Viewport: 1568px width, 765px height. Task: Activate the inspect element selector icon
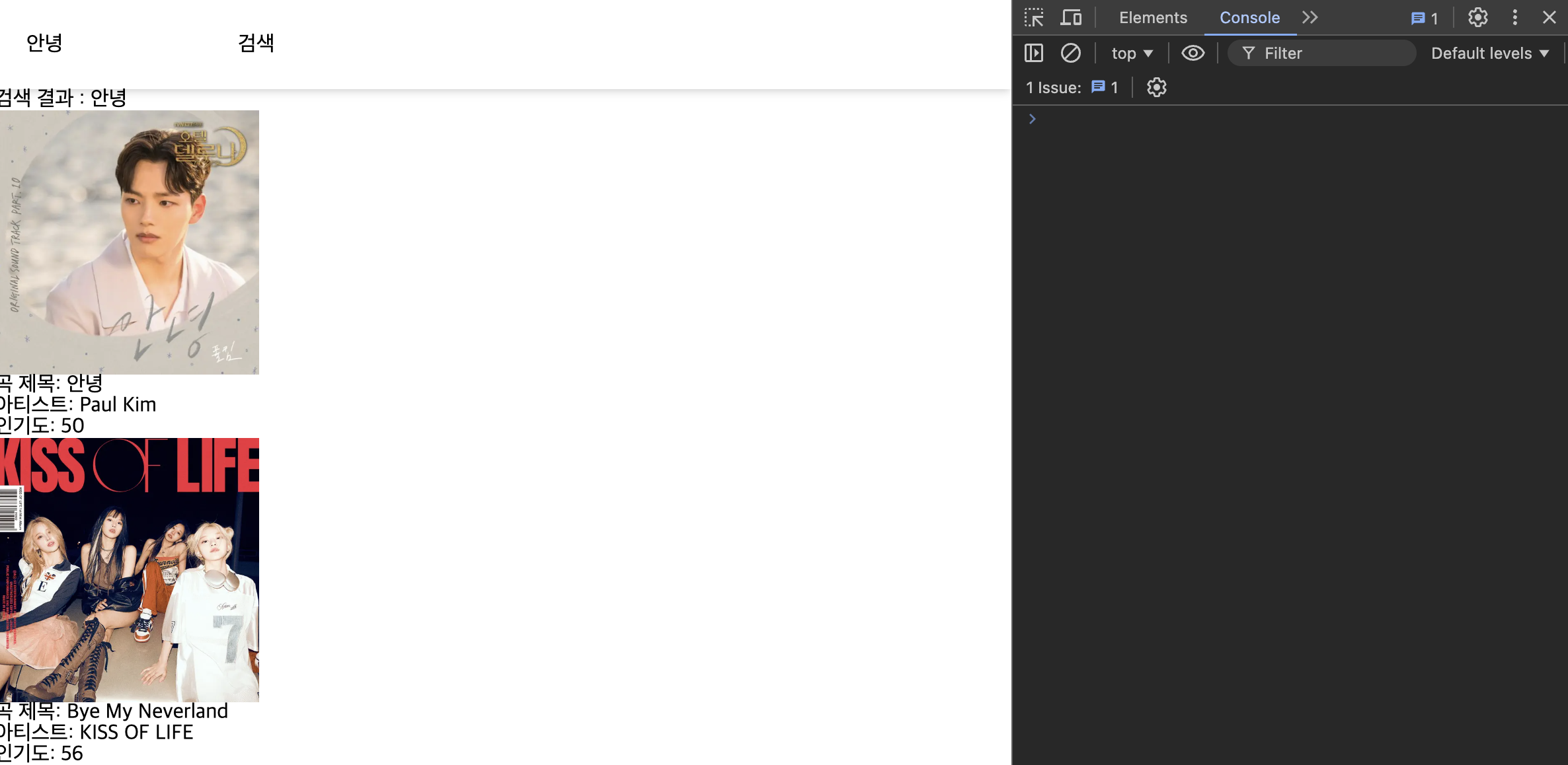click(x=1034, y=18)
